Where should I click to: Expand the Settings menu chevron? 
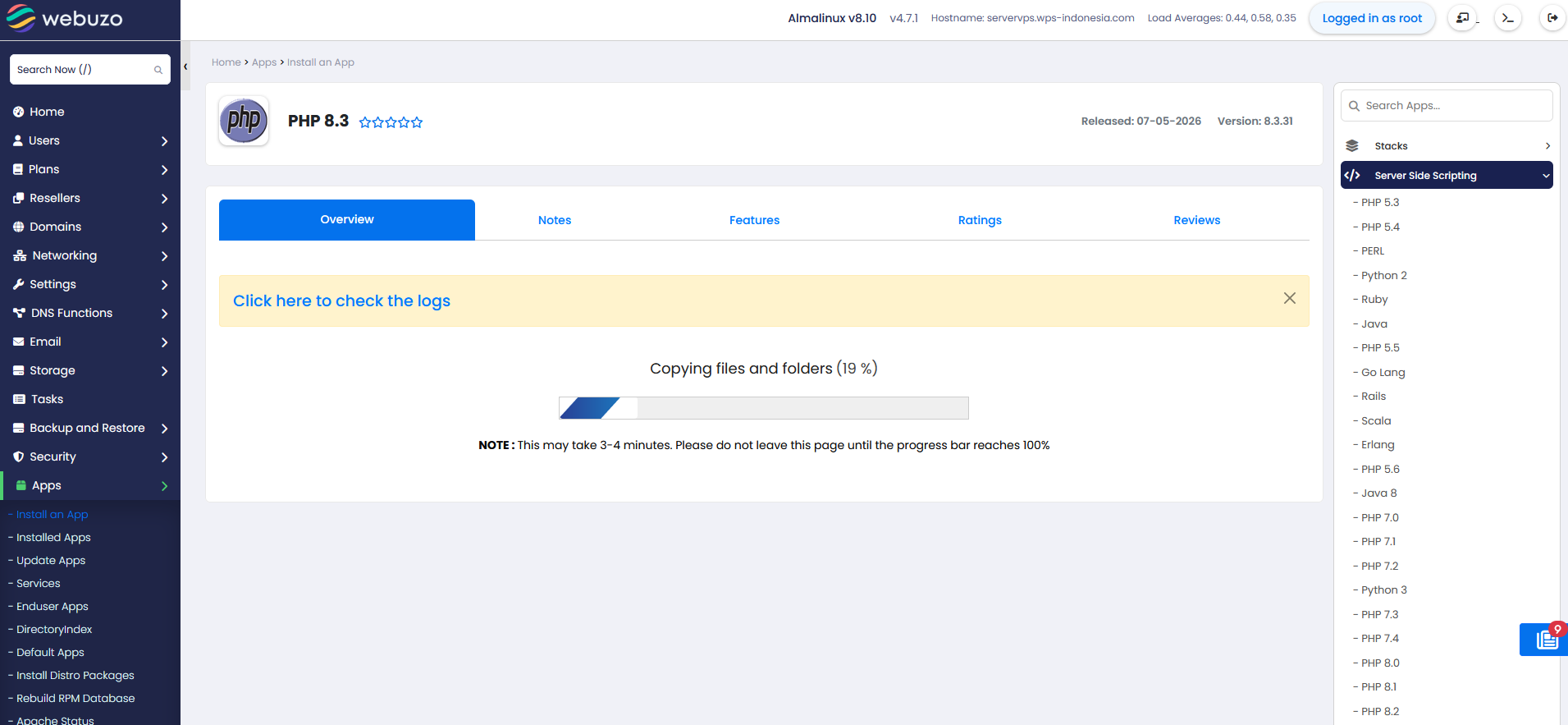pos(164,285)
